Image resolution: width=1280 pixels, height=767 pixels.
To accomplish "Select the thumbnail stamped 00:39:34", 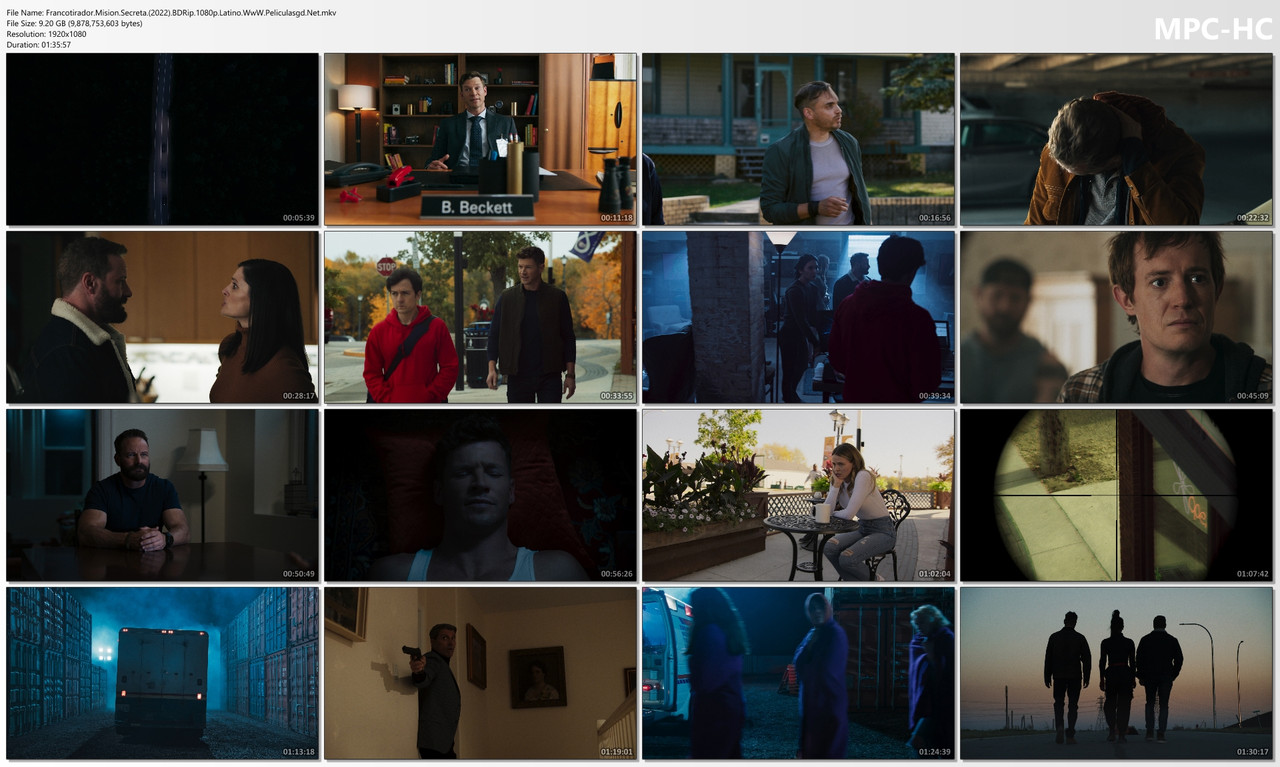I will click(798, 317).
